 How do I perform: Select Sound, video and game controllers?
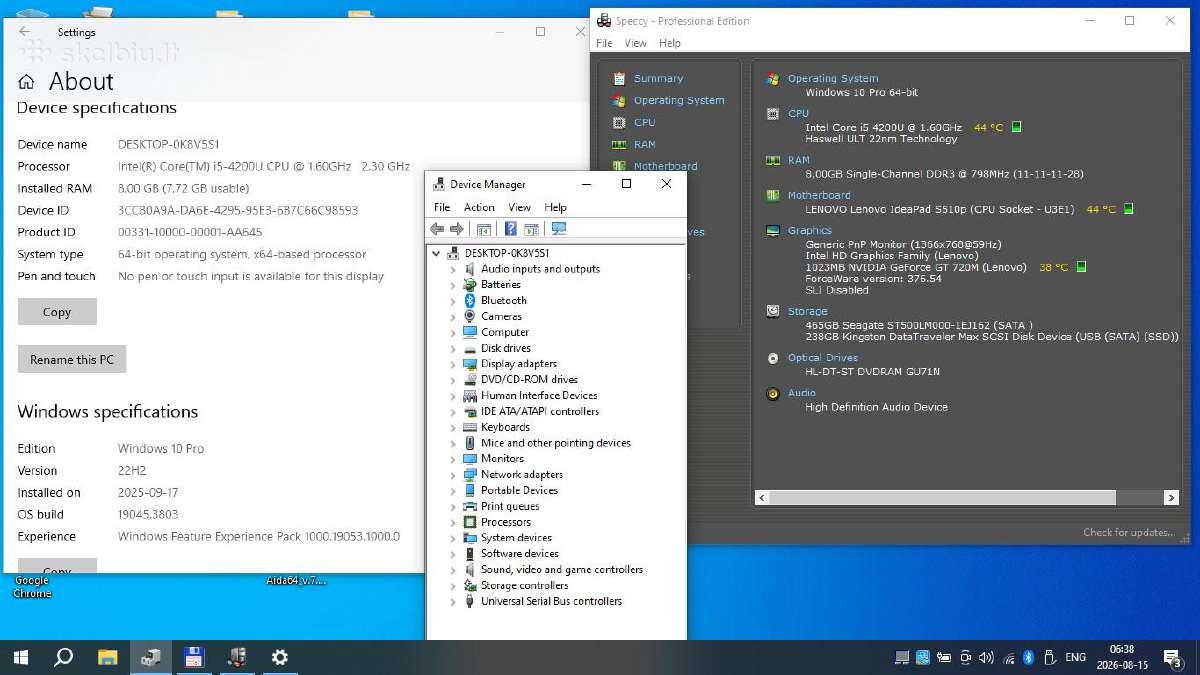(x=562, y=570)
